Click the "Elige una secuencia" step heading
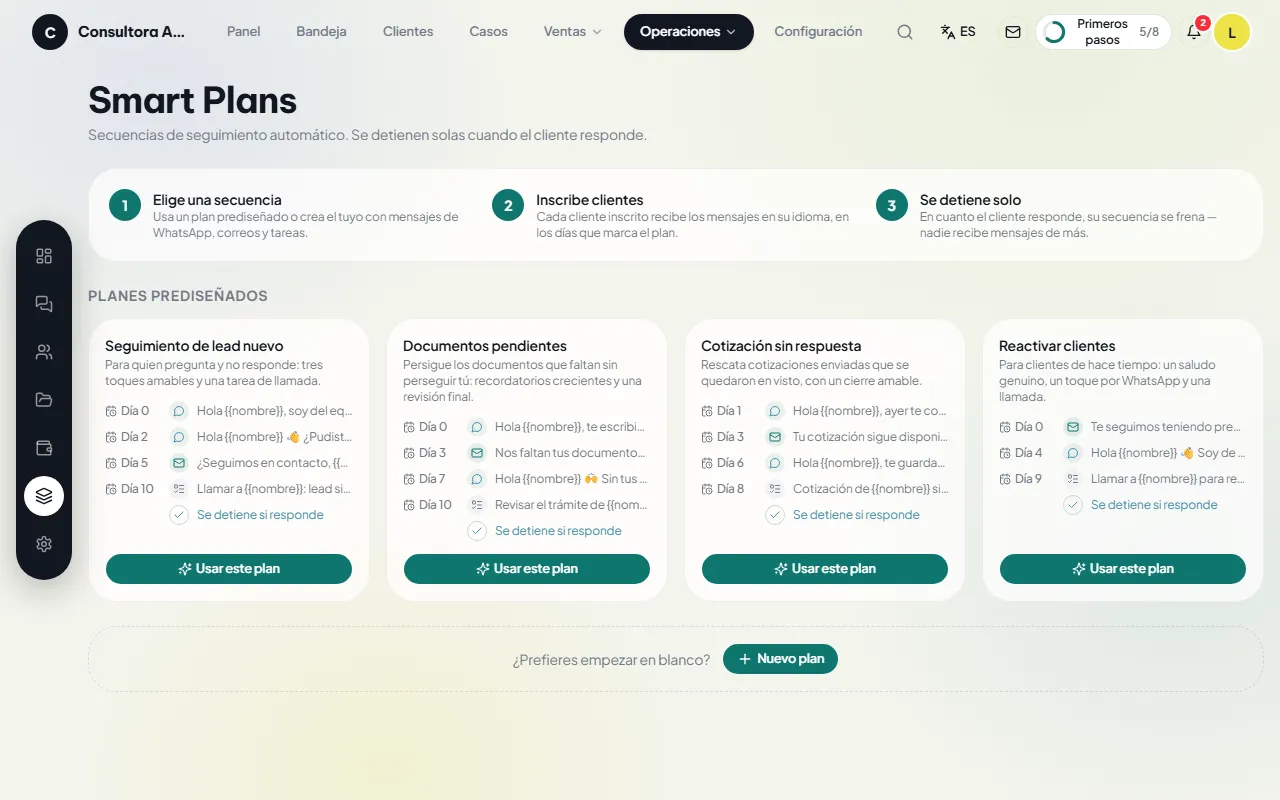 pyautogui.click(x=217, y=200)
